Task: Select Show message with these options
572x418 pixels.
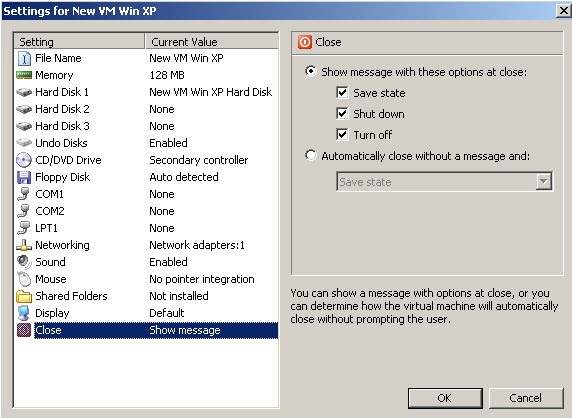Action: pyautogui.click(x=311, y=71)
